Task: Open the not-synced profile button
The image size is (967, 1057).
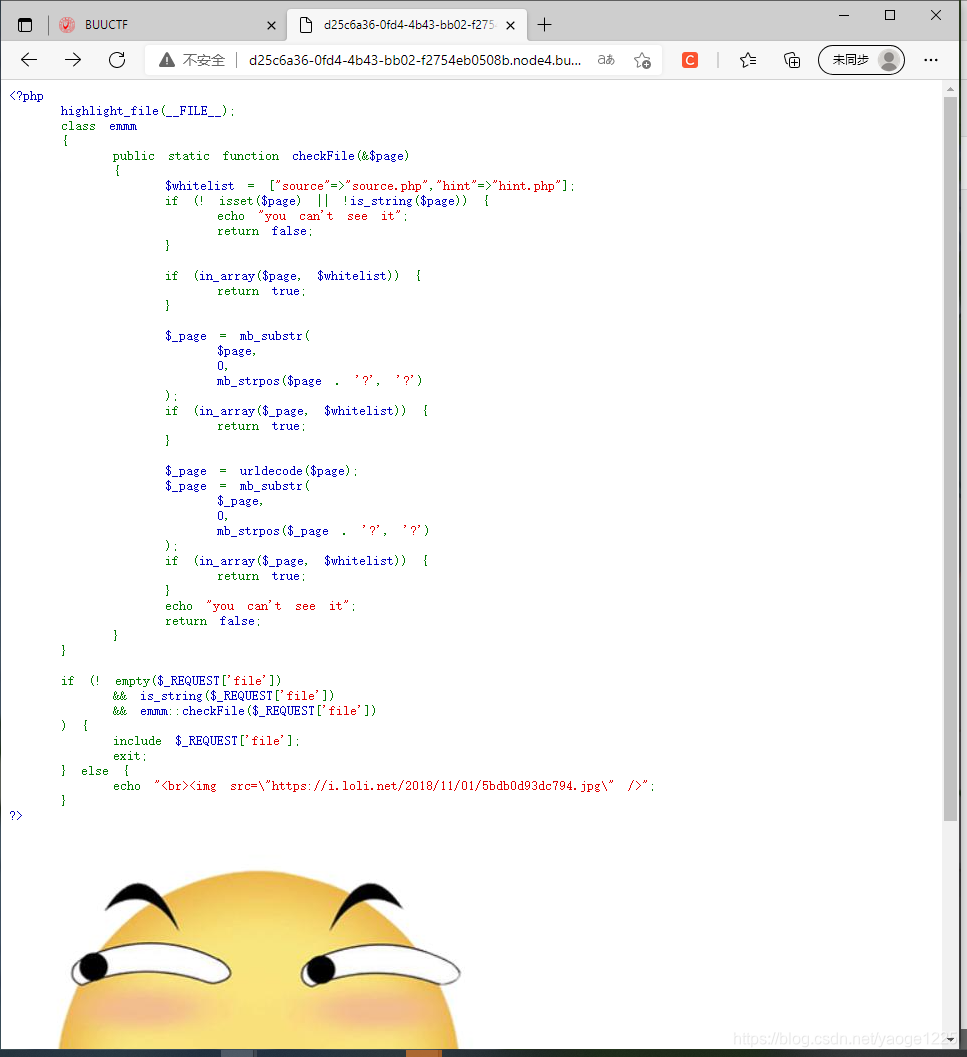Action: pos(861,60)
